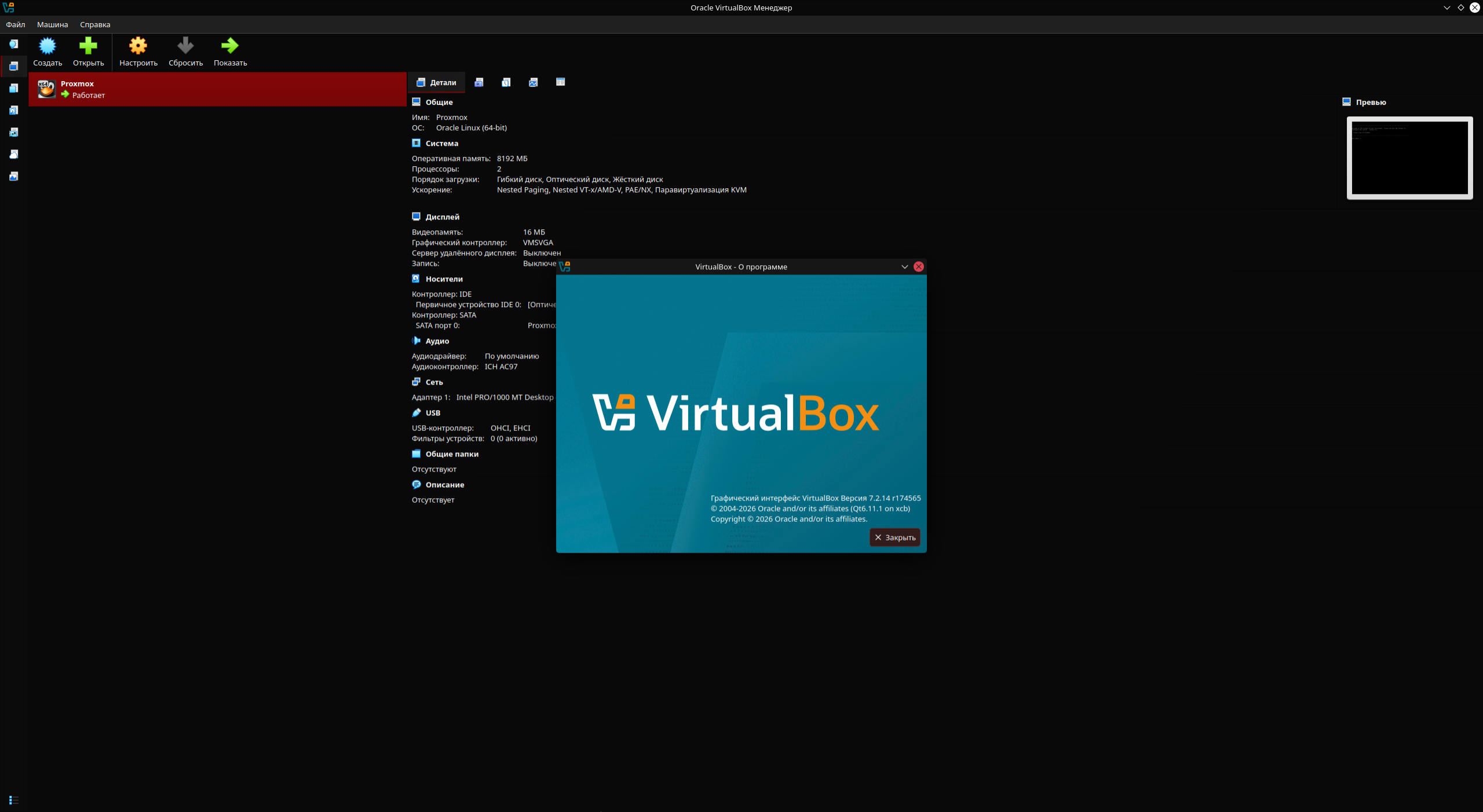
Task: Click the processors value 2
Action: [x=499, y=169]
